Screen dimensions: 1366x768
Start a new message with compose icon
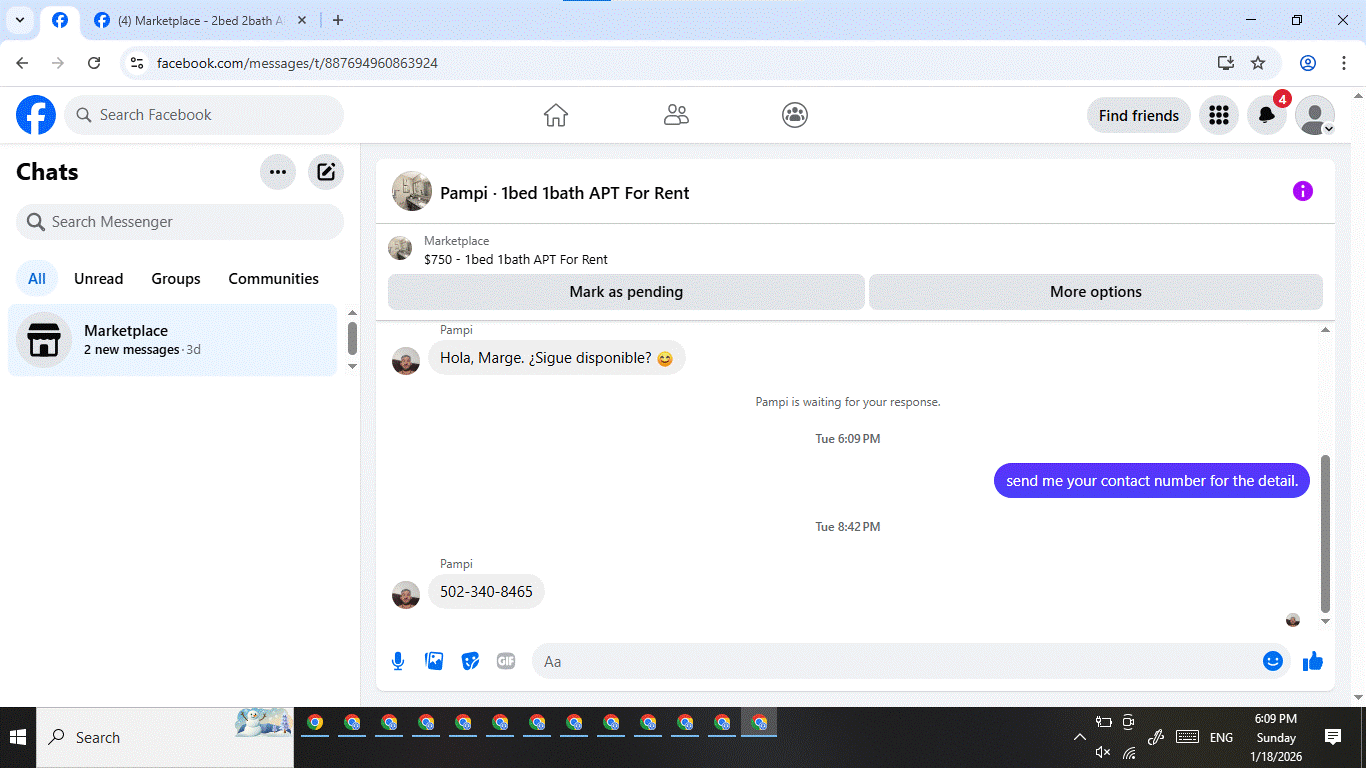[326, 172]
